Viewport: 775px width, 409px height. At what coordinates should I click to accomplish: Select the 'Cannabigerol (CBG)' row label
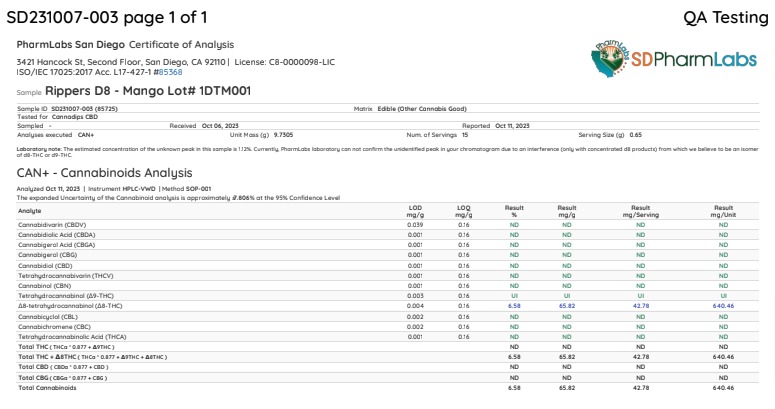pyautogui.click(x=47, y=255)
